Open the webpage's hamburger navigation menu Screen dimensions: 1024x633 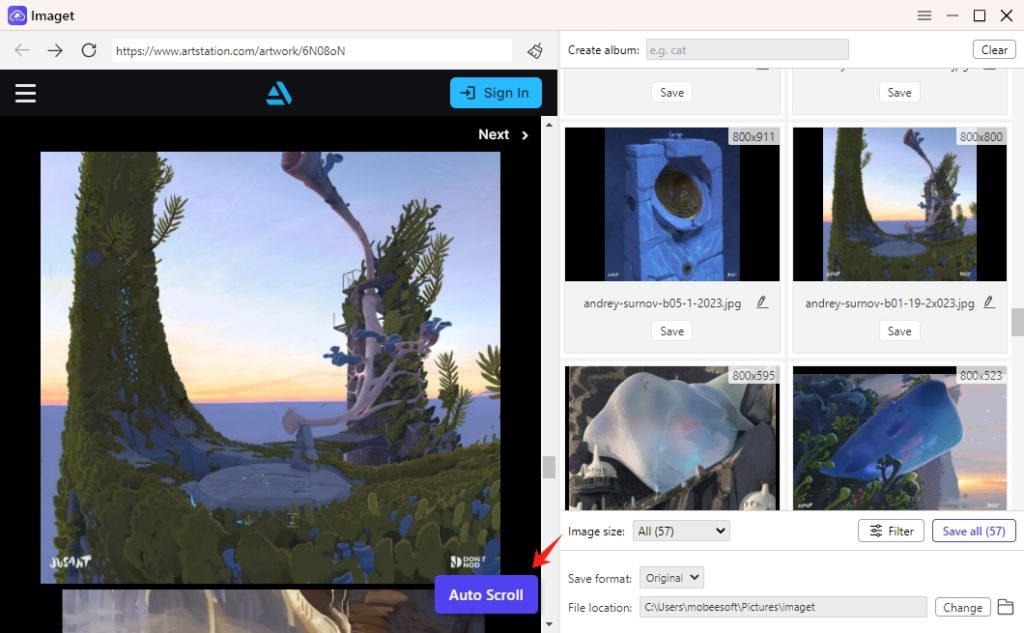pyautogui.click(x=25, y=92)
